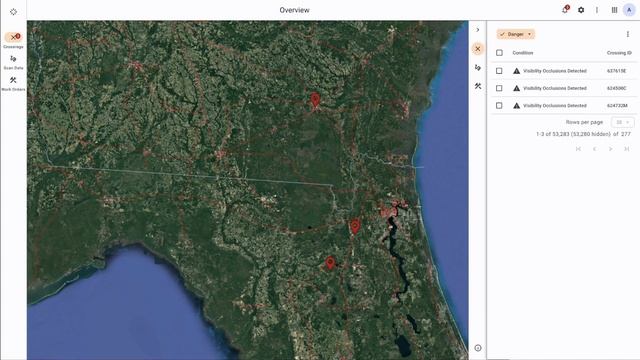640x360 pixels.
Task: Click crossing ID 637615E
Action: 616,71
